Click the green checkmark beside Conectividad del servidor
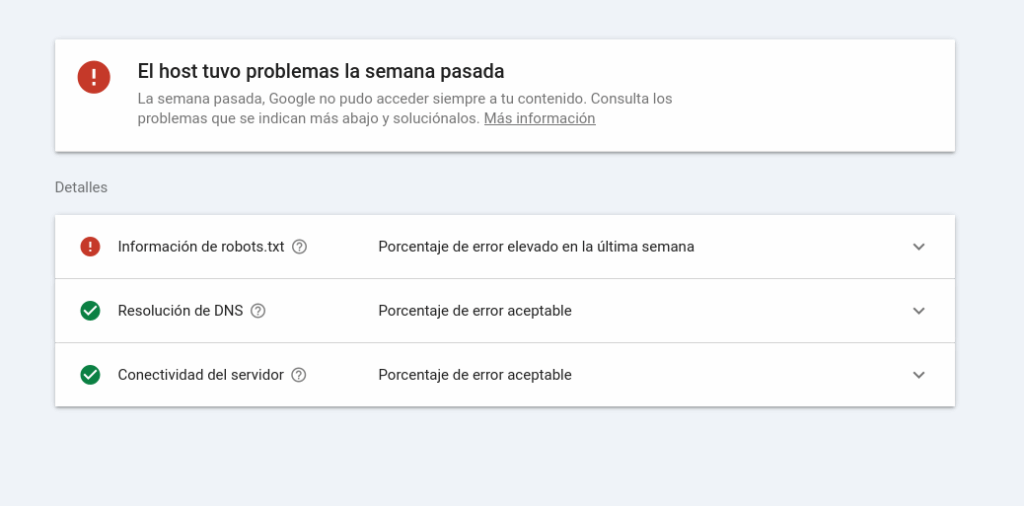This screenshot has height=506, width=1024. (x=90, y=375)
